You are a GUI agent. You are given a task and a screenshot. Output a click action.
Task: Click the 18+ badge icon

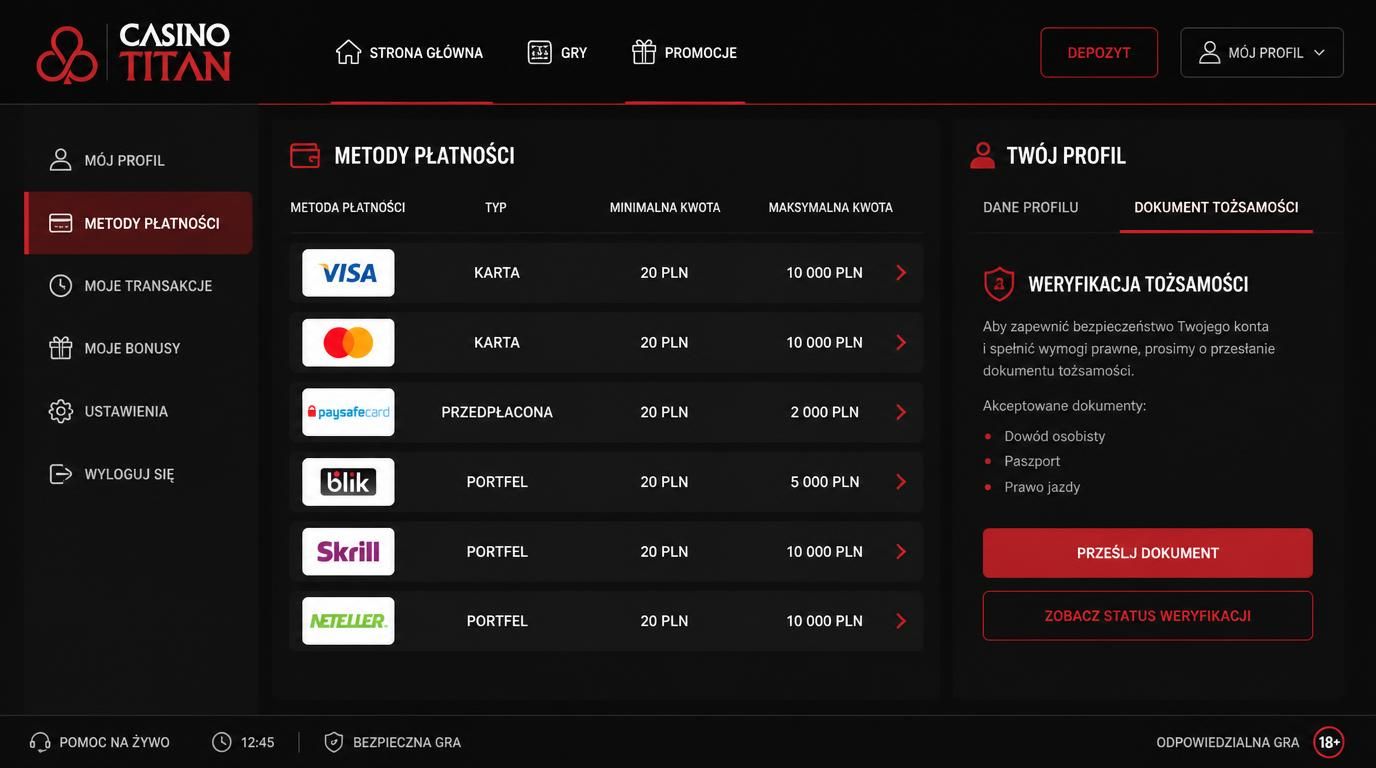tap(1329, 742)
